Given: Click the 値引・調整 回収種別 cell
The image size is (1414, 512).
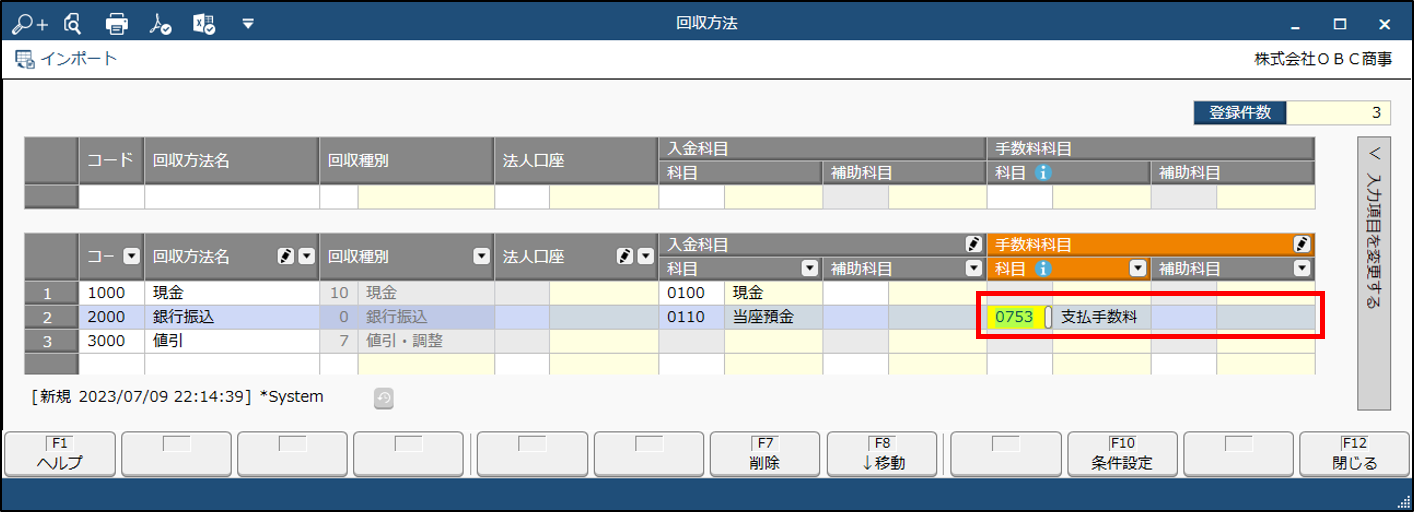Looking at the screenshot, I should (426, 340).
